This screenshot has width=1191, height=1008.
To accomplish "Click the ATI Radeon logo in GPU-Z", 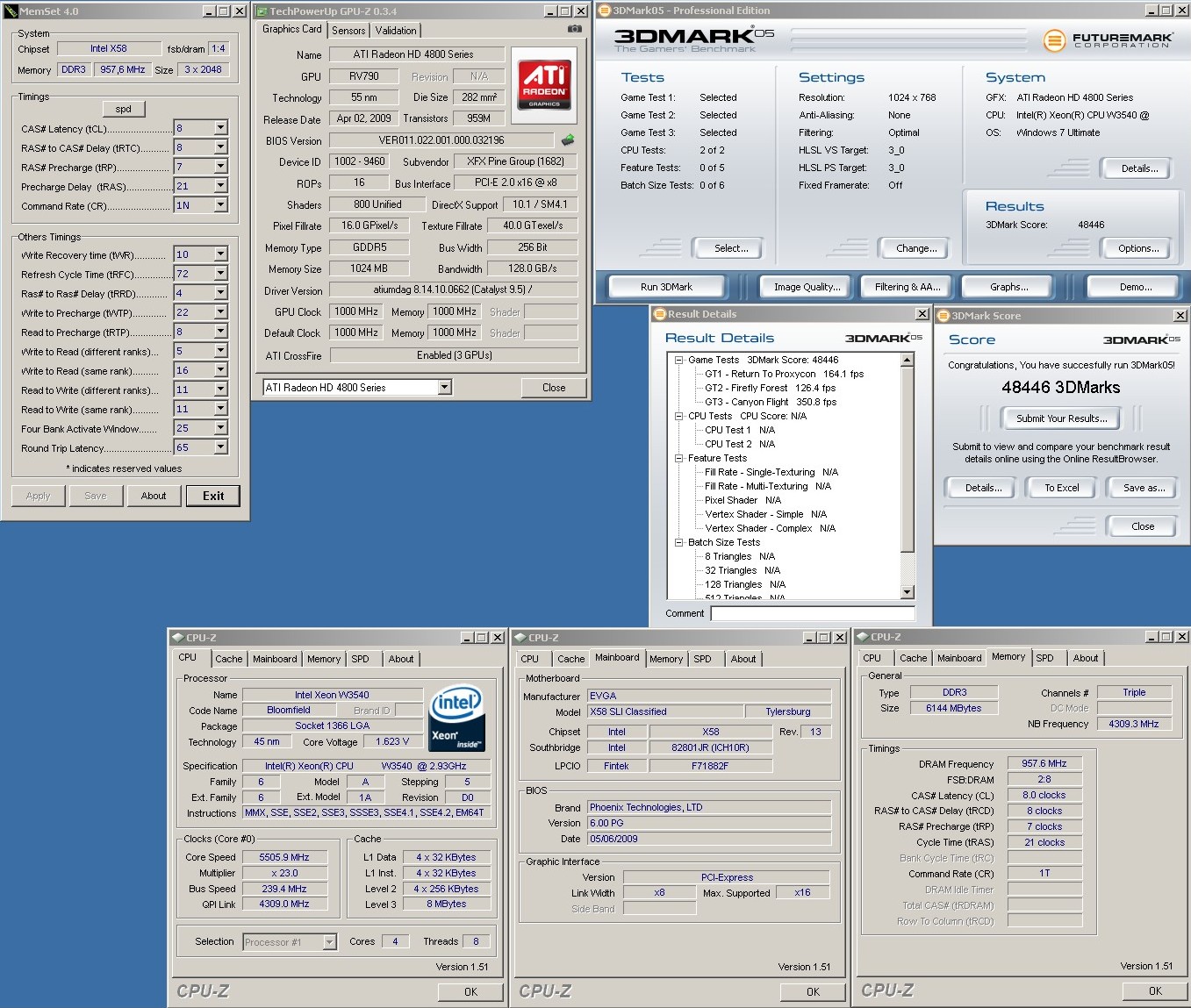I will point(544,85).
